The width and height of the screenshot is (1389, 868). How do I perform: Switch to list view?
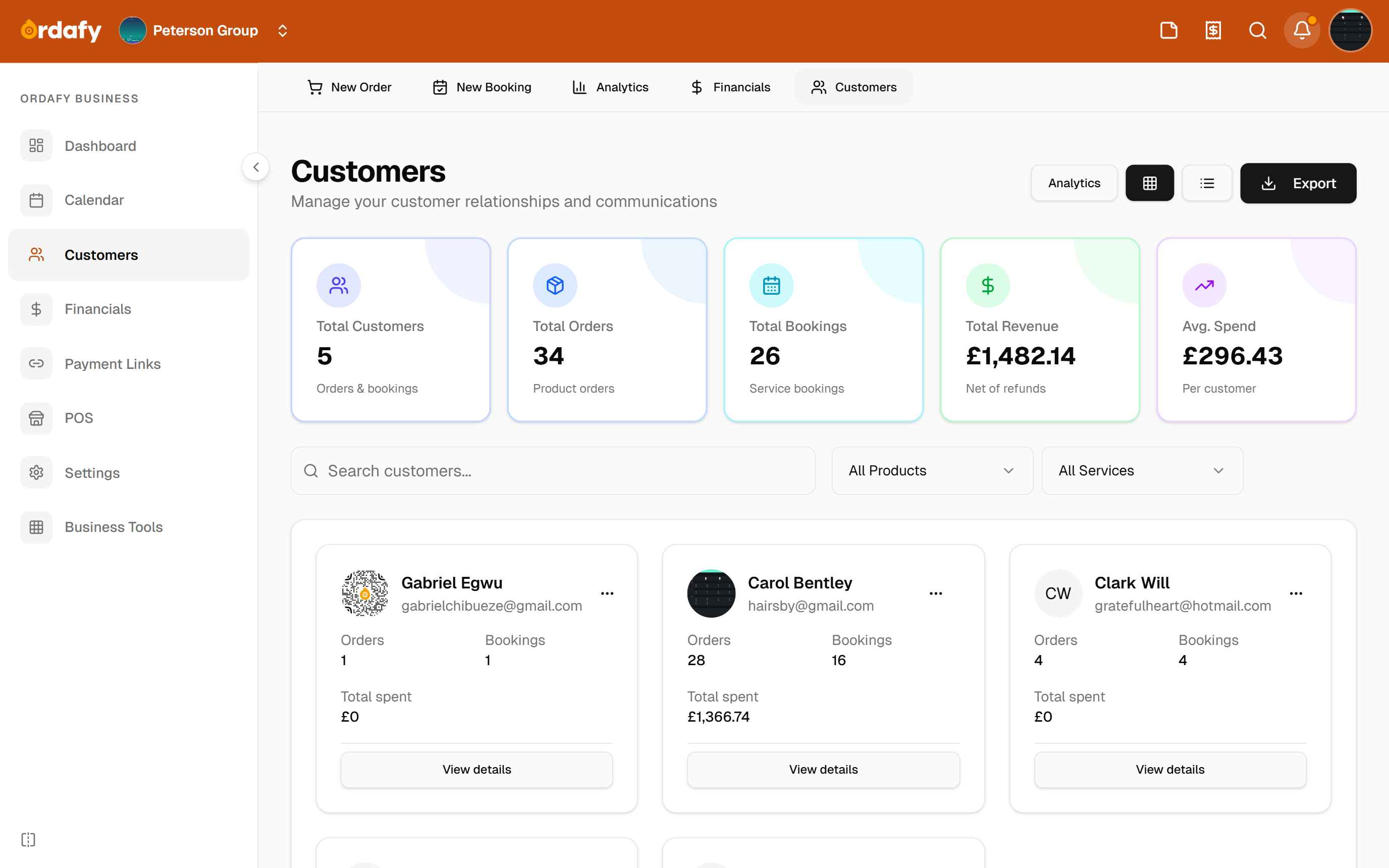click(1207, 183)
